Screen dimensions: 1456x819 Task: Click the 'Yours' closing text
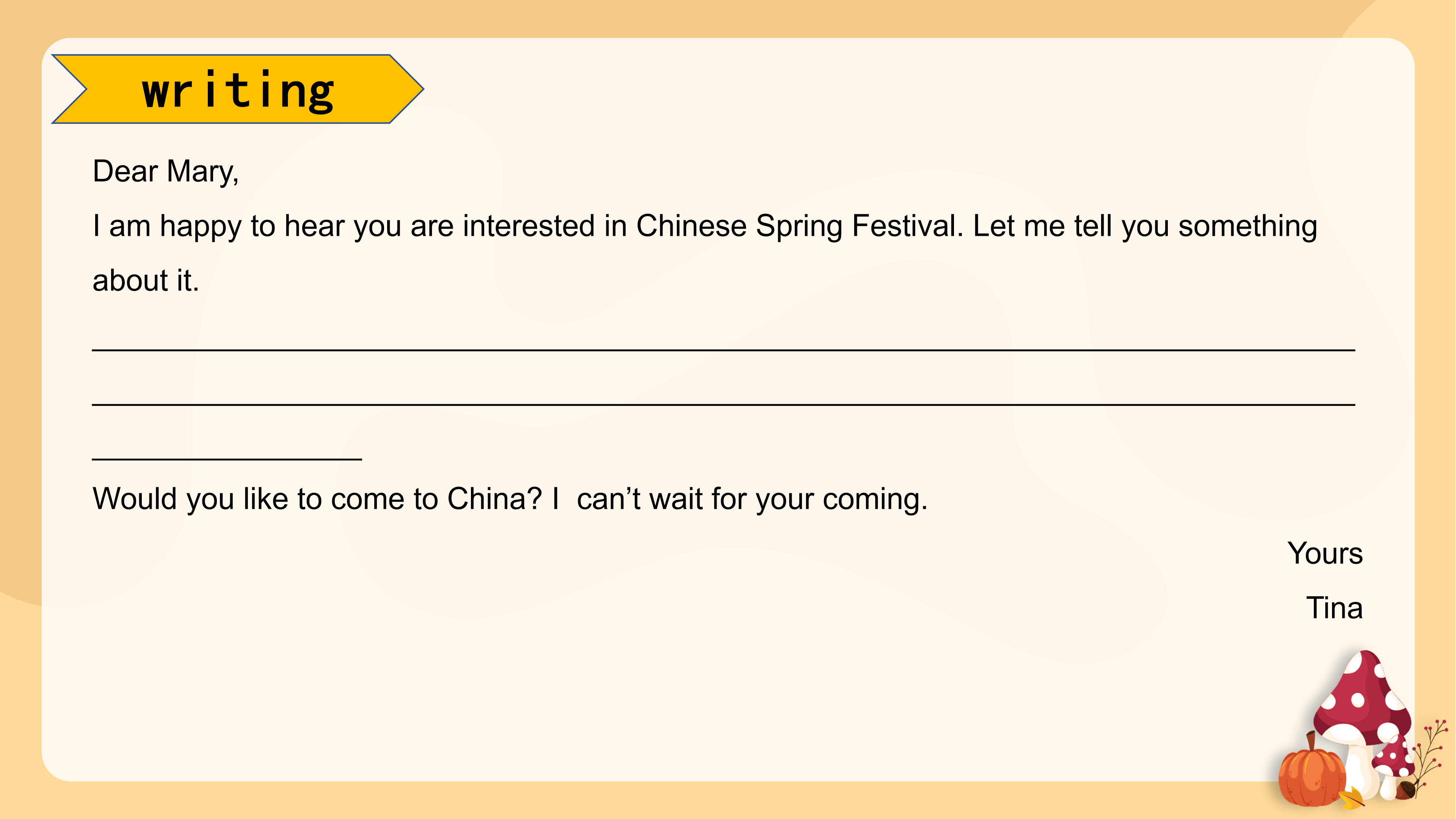pyautogui.click(x=1325, y=553)
